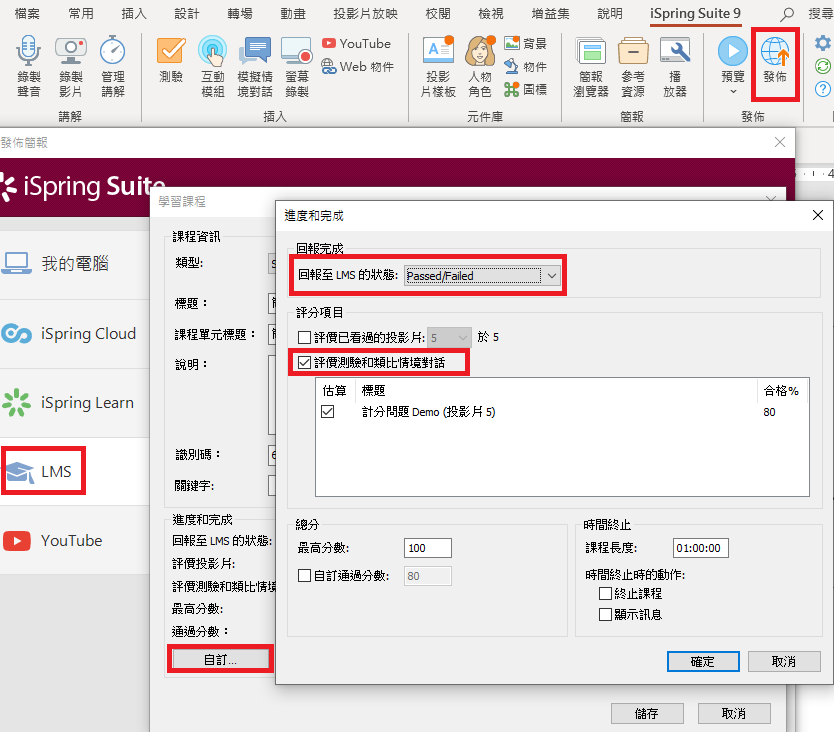The height and width of the screenshot is (732, 834).
Task: Click the 自訂 button
Action: (219, 658)
